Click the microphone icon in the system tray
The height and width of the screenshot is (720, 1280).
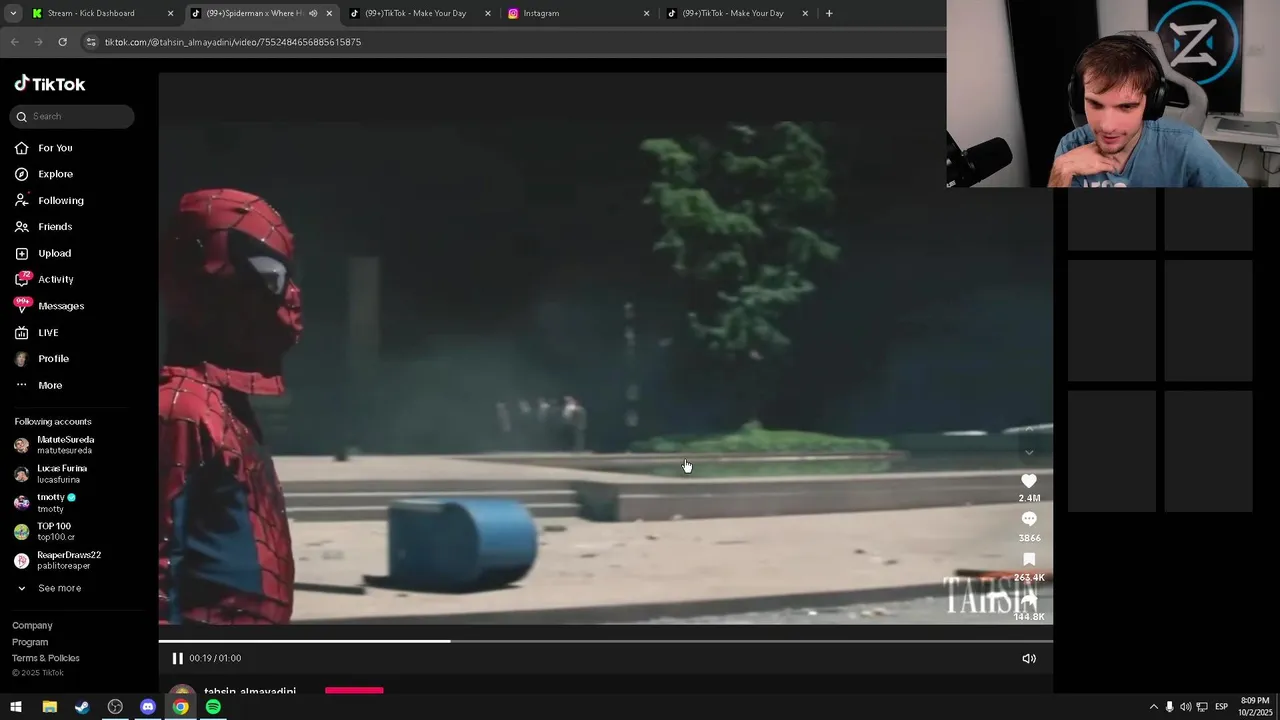pos(1169,707)
